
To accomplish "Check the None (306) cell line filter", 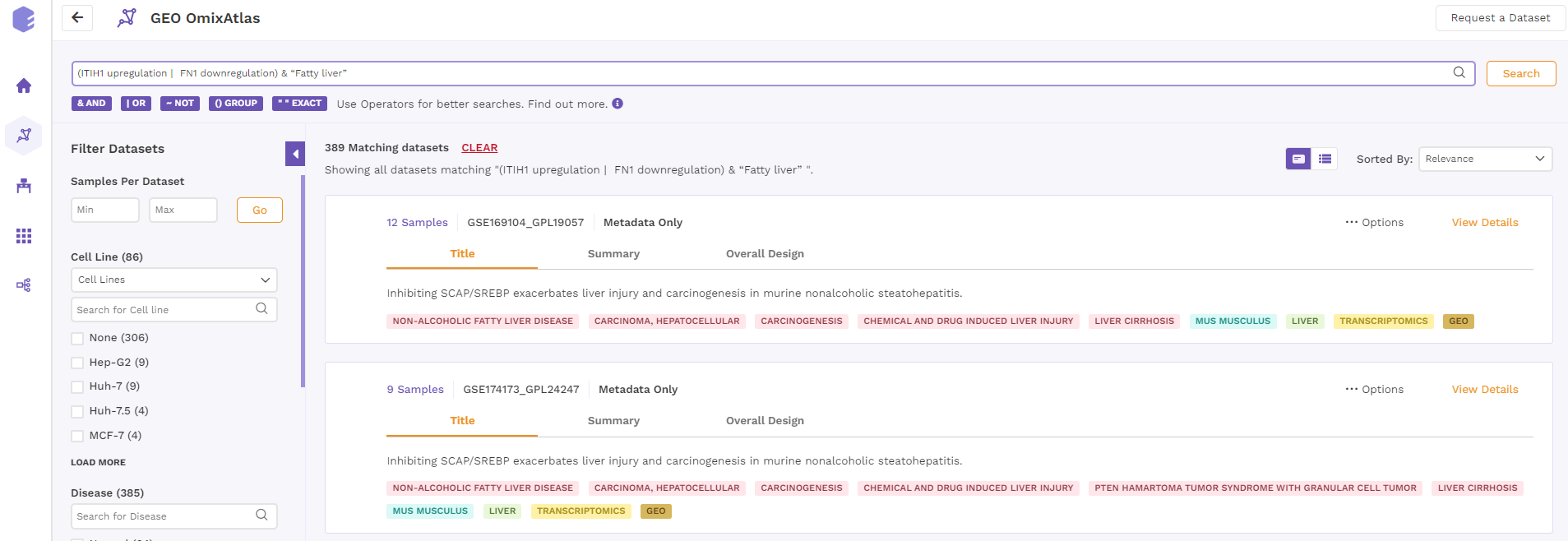I will click(x=77, y=338).
